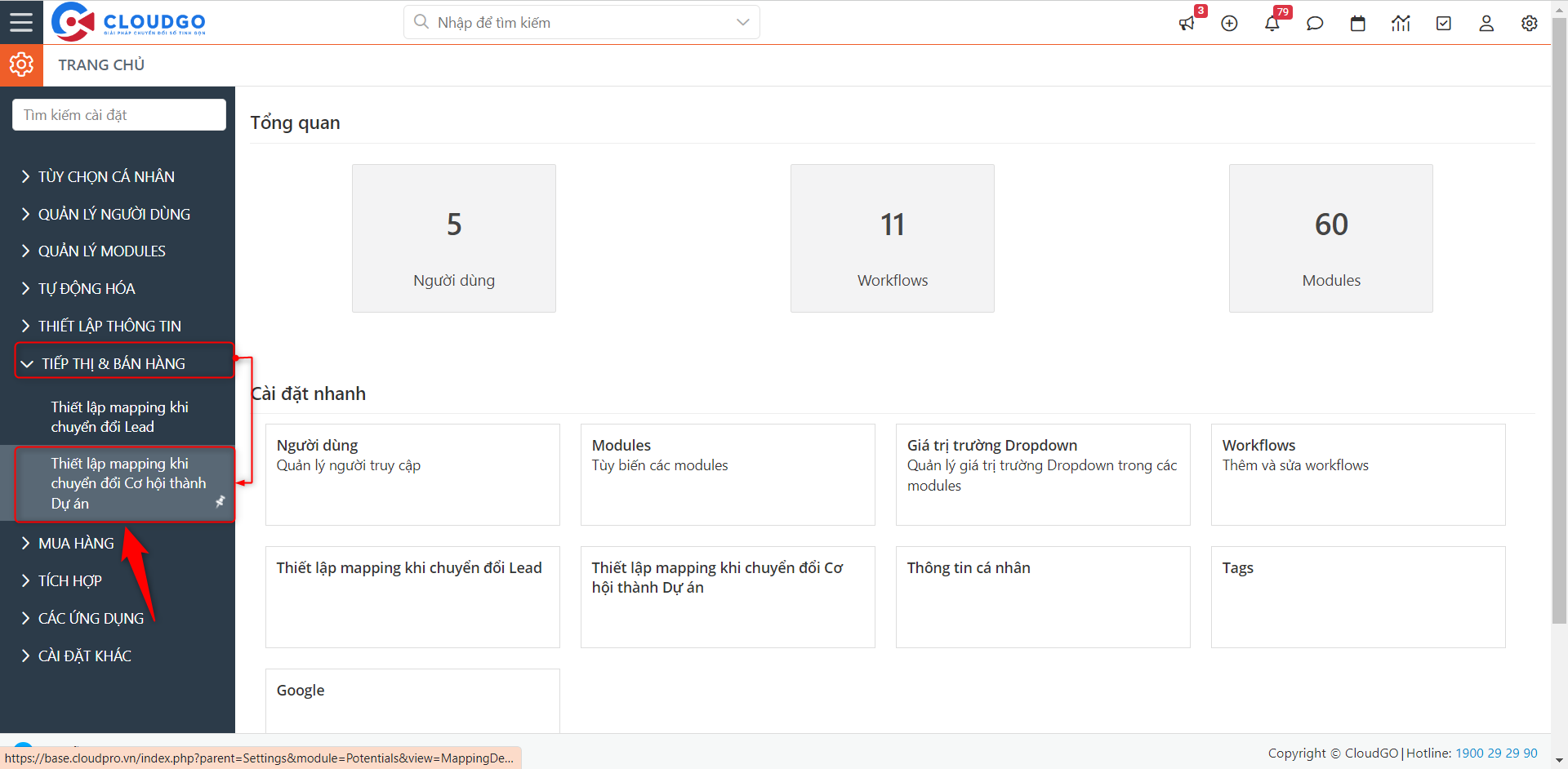The image size is (1568, 769).
Task: Expand the TỰ ĐỘNG HÓA section
Action: [87, 288]
